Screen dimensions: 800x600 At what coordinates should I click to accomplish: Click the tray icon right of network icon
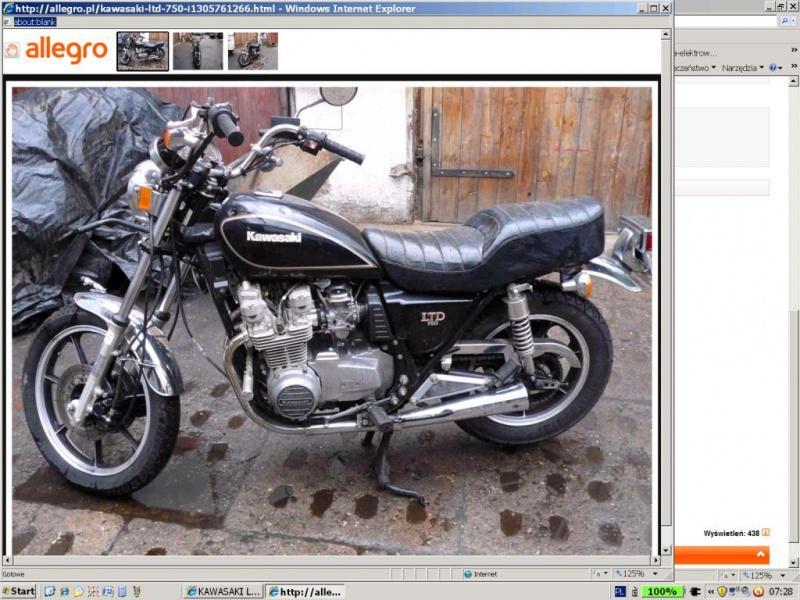pyautogui.click(x=746, y=592)
